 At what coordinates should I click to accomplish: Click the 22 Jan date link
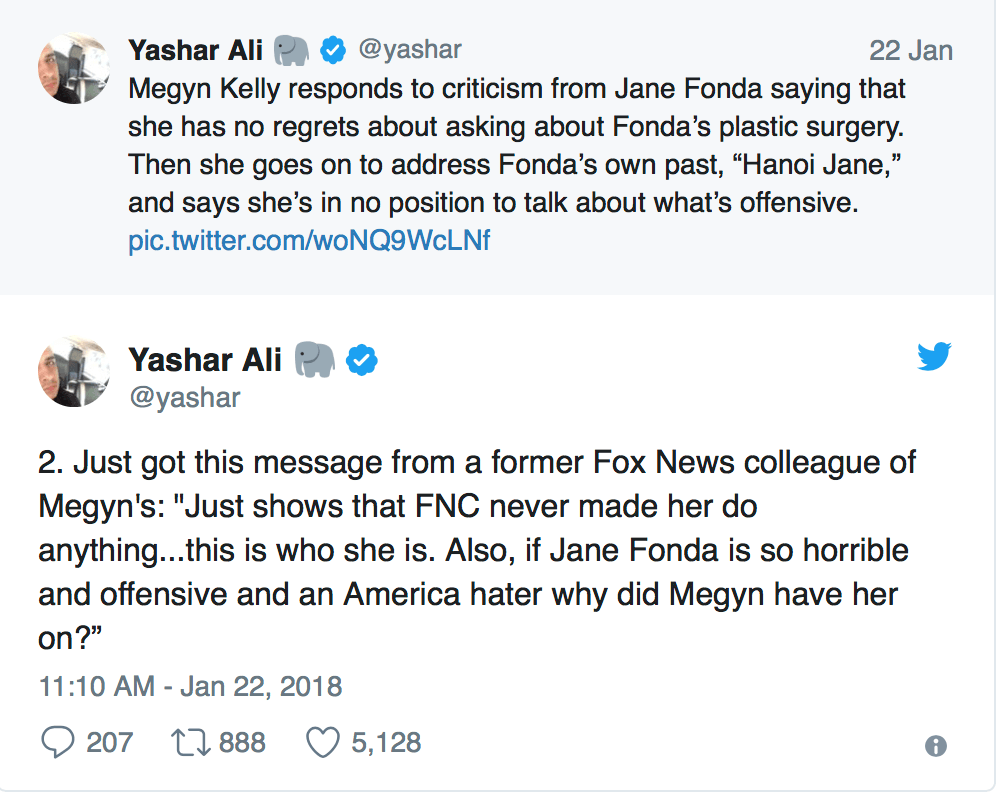pyautogui.click(x=910, y=50)
